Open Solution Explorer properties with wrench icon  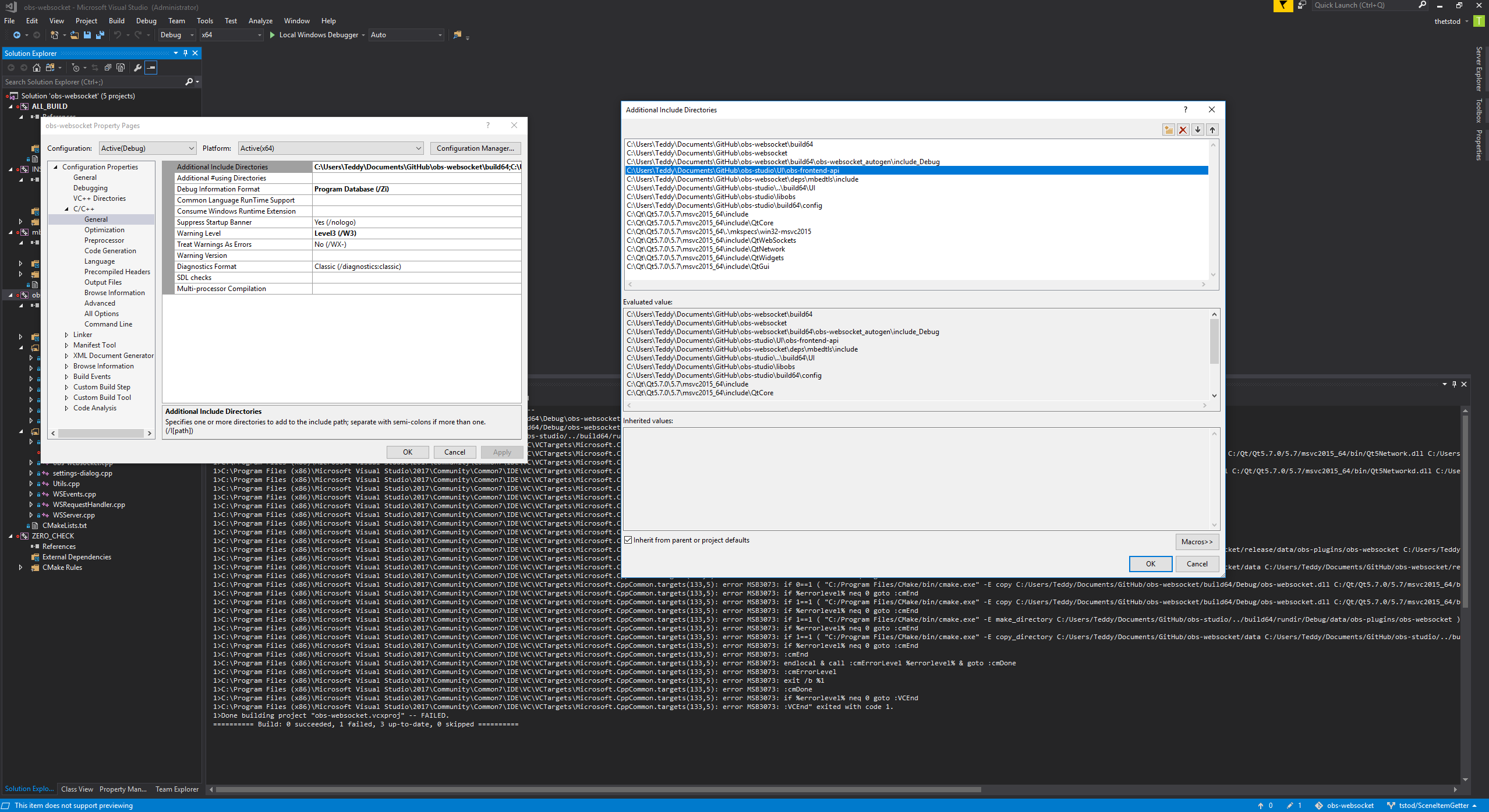pos(136,68)
